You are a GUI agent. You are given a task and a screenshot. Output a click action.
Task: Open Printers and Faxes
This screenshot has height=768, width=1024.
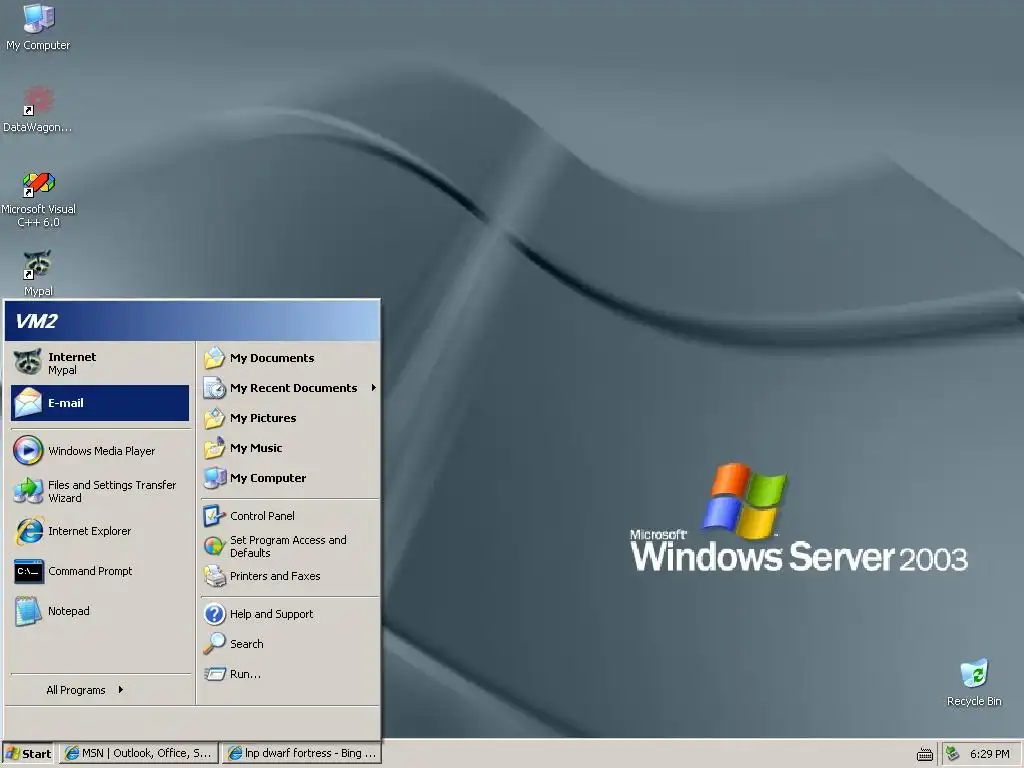pyautogui.click(x=290, y=576)
